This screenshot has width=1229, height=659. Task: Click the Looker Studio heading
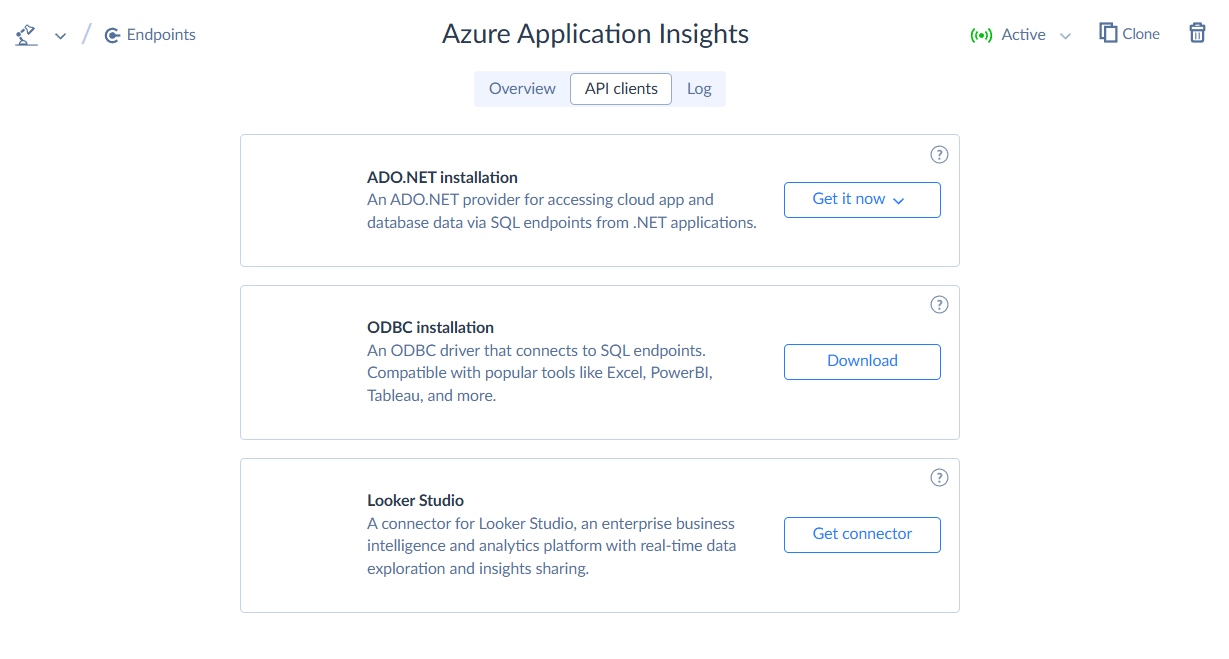415,500
